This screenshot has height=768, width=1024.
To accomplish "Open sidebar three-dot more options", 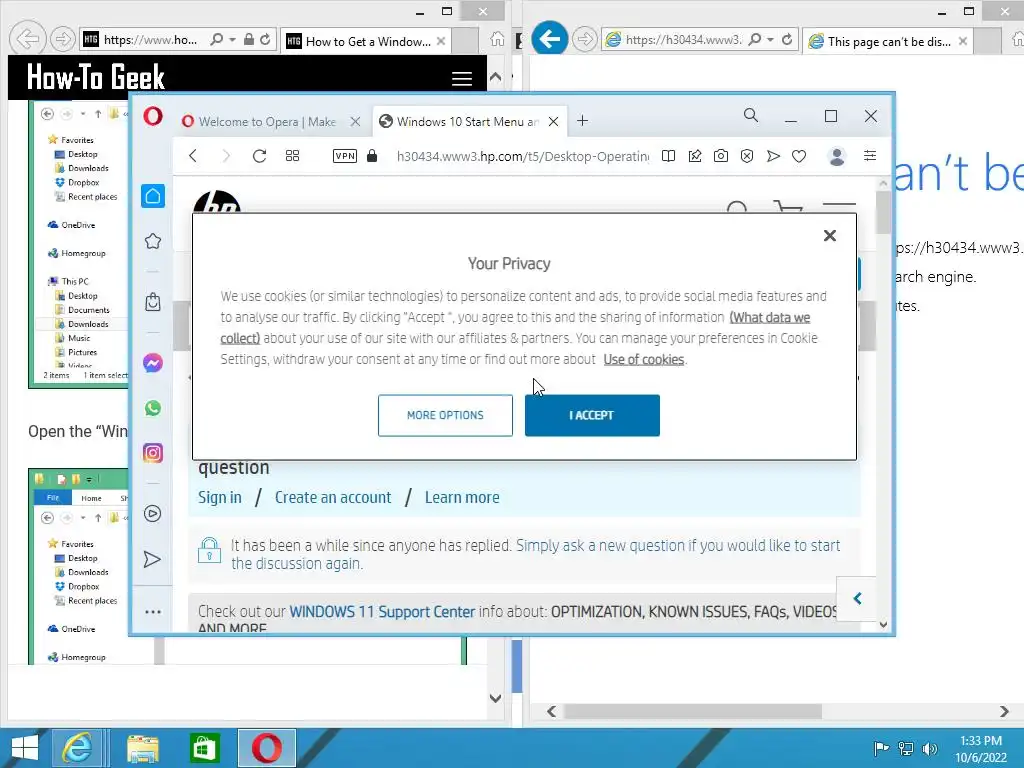I will coord(153,612).
